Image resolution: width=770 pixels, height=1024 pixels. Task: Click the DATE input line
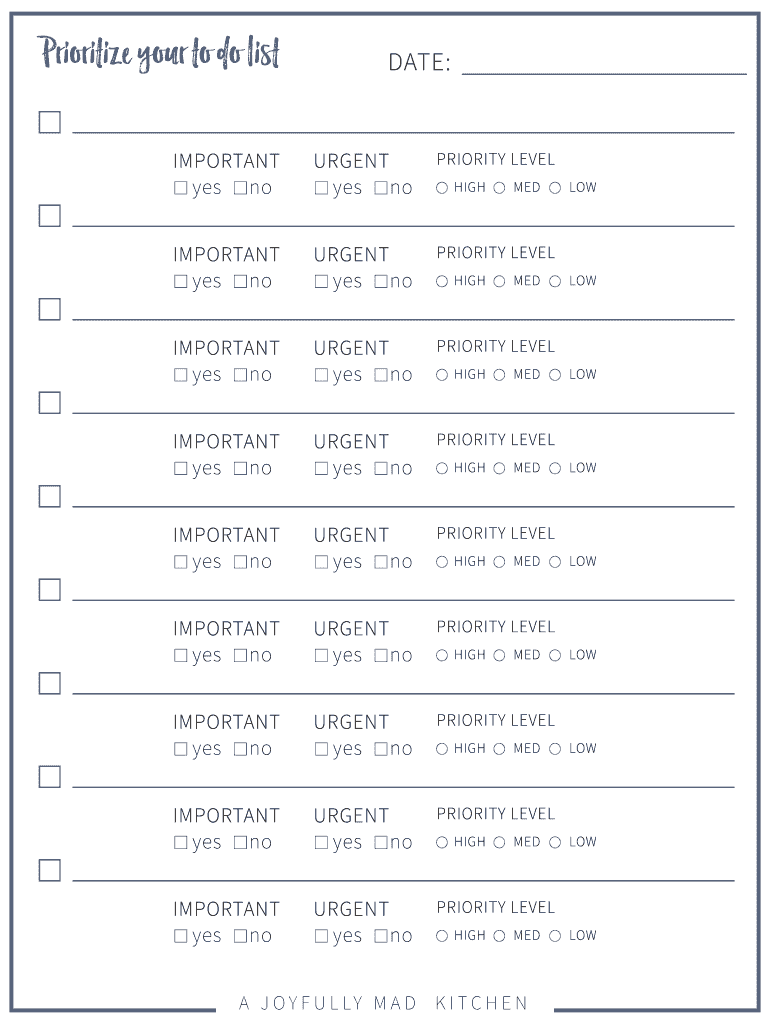603,64
